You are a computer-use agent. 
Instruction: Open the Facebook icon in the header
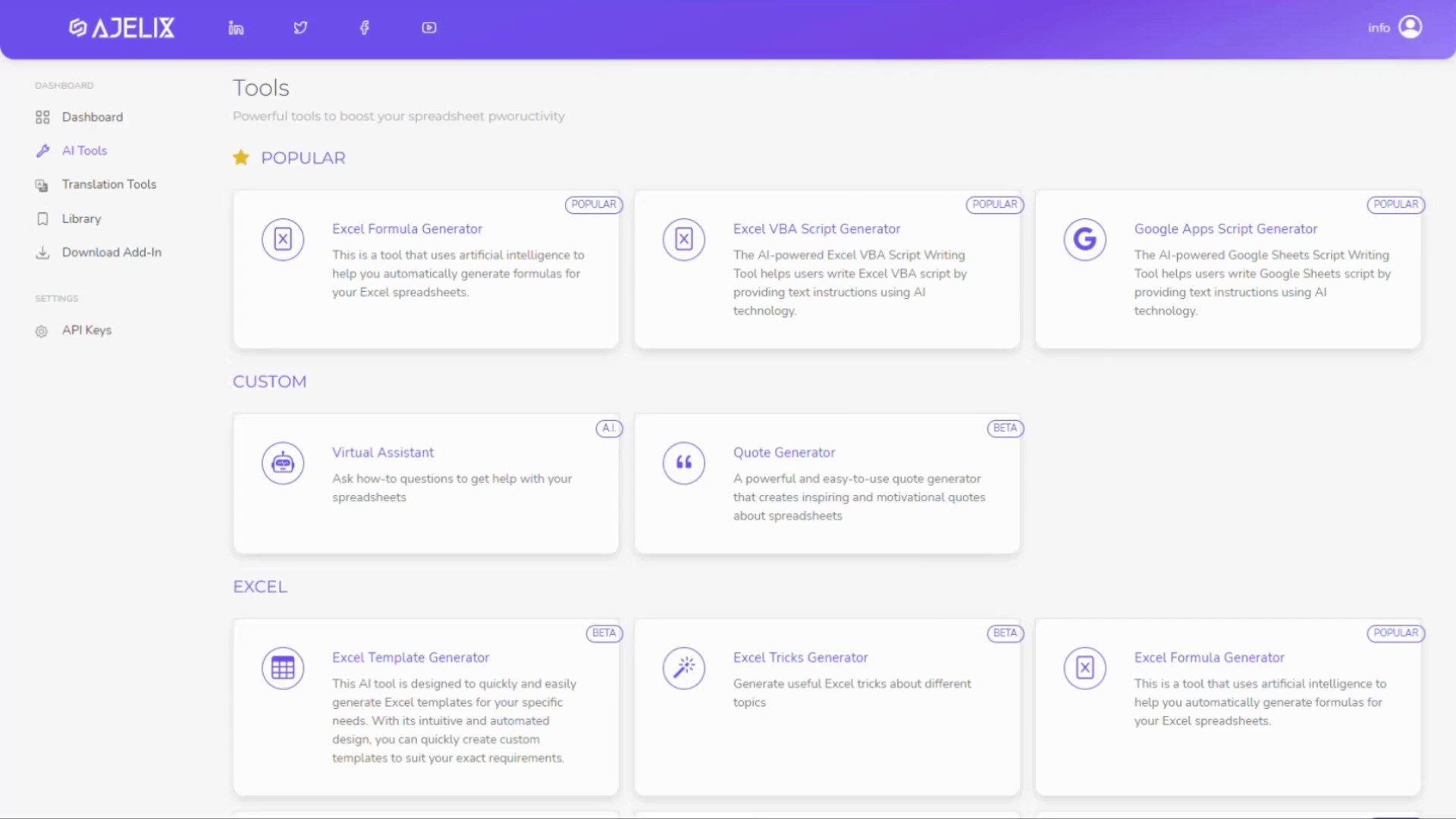tap(365, 28)
